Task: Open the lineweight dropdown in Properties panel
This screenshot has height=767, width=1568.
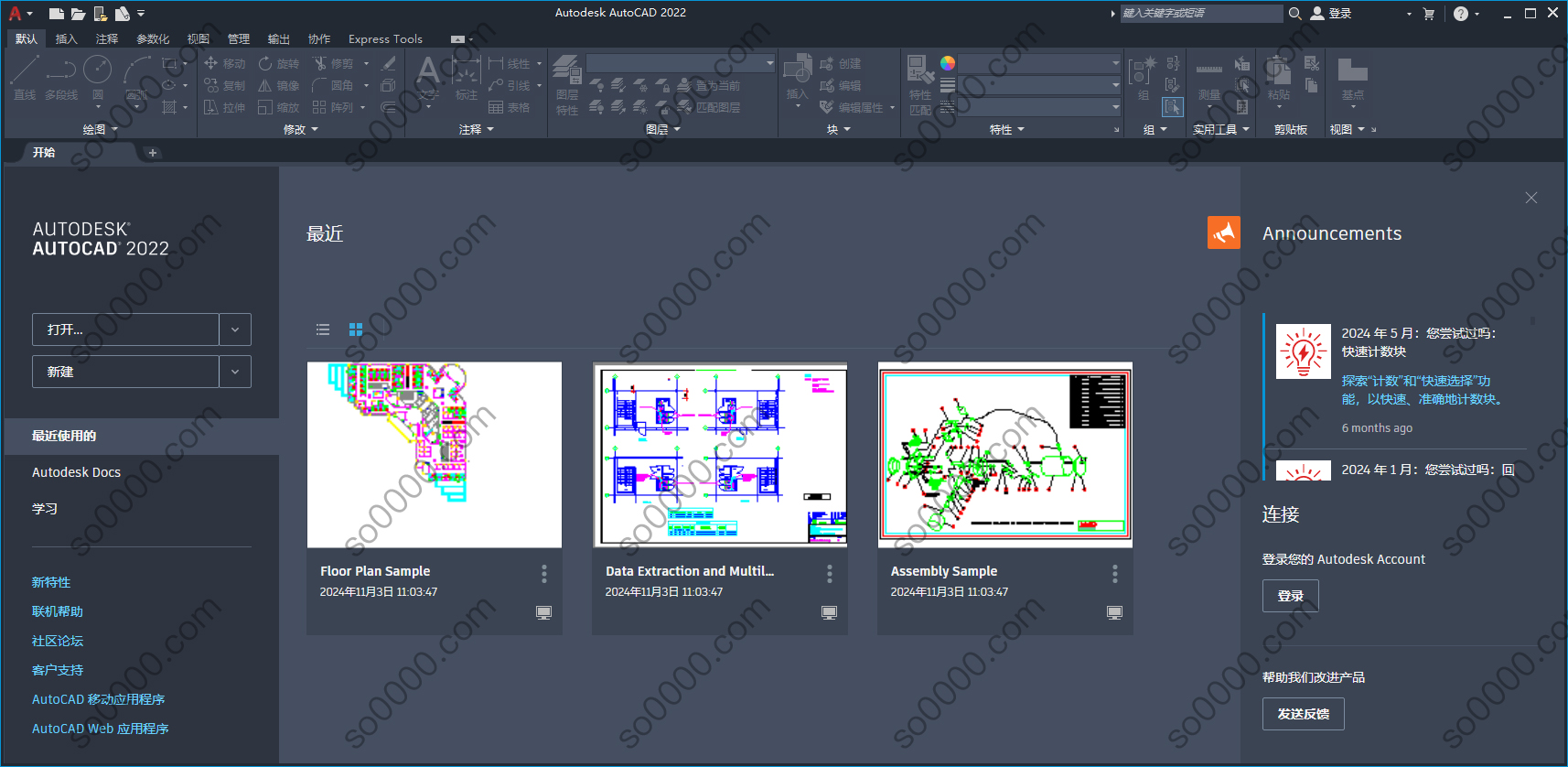Action: coord(1040,85)
